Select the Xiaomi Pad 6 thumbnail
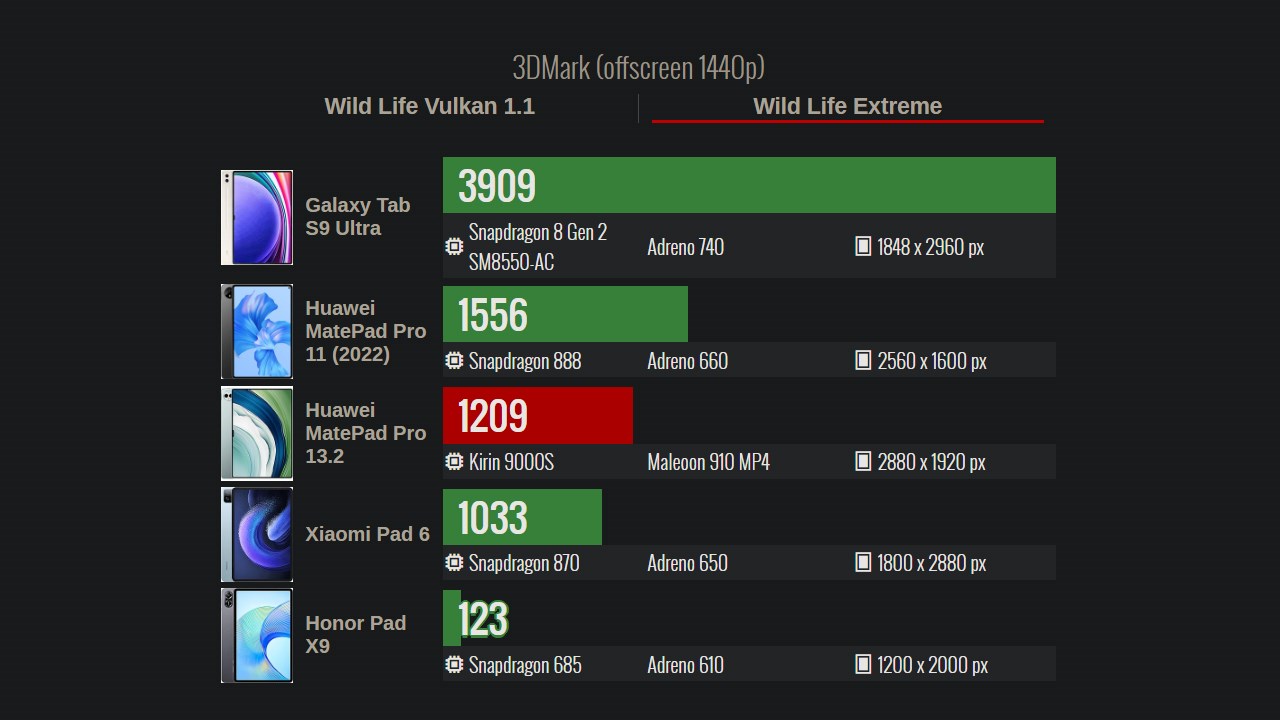The width and height of the screenshot is (1280, 720). point(257,534)
